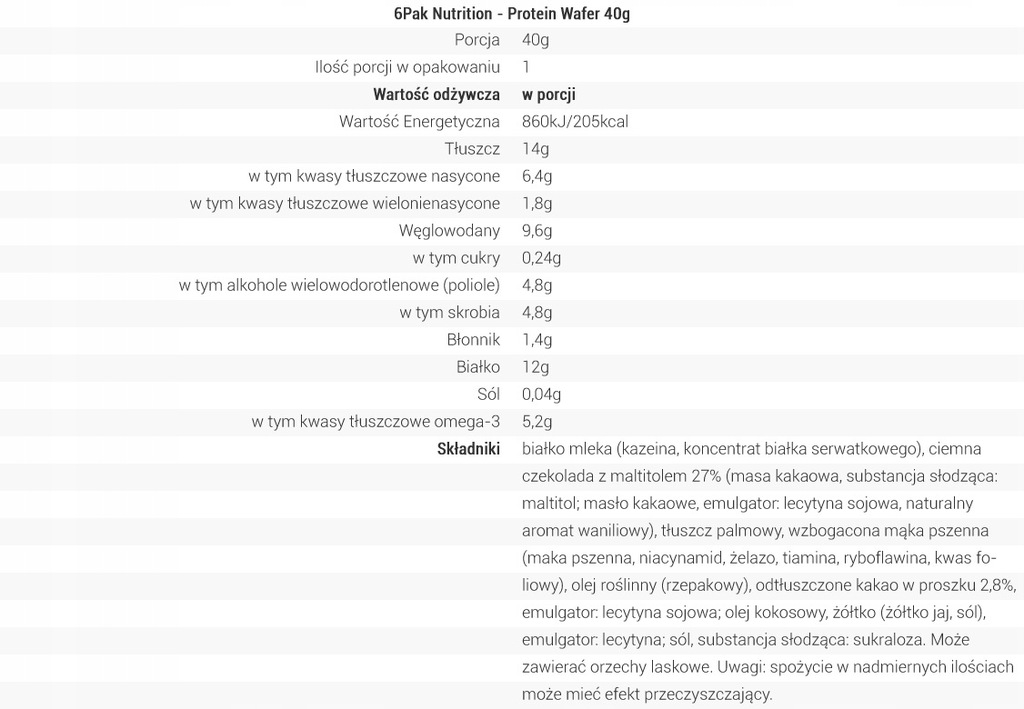Select the '860kJ/205kcal' energy value
The width and height of the screenshot is (1024, 709).
tap(575, 122)
